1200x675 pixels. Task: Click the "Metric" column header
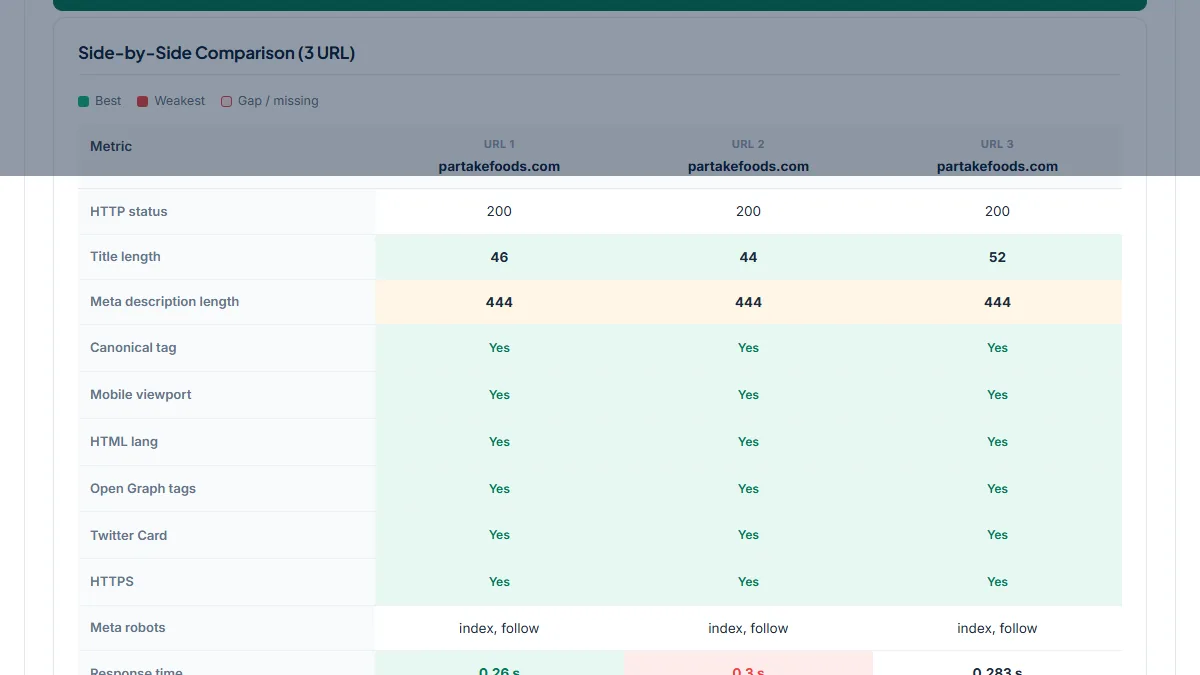111,146
